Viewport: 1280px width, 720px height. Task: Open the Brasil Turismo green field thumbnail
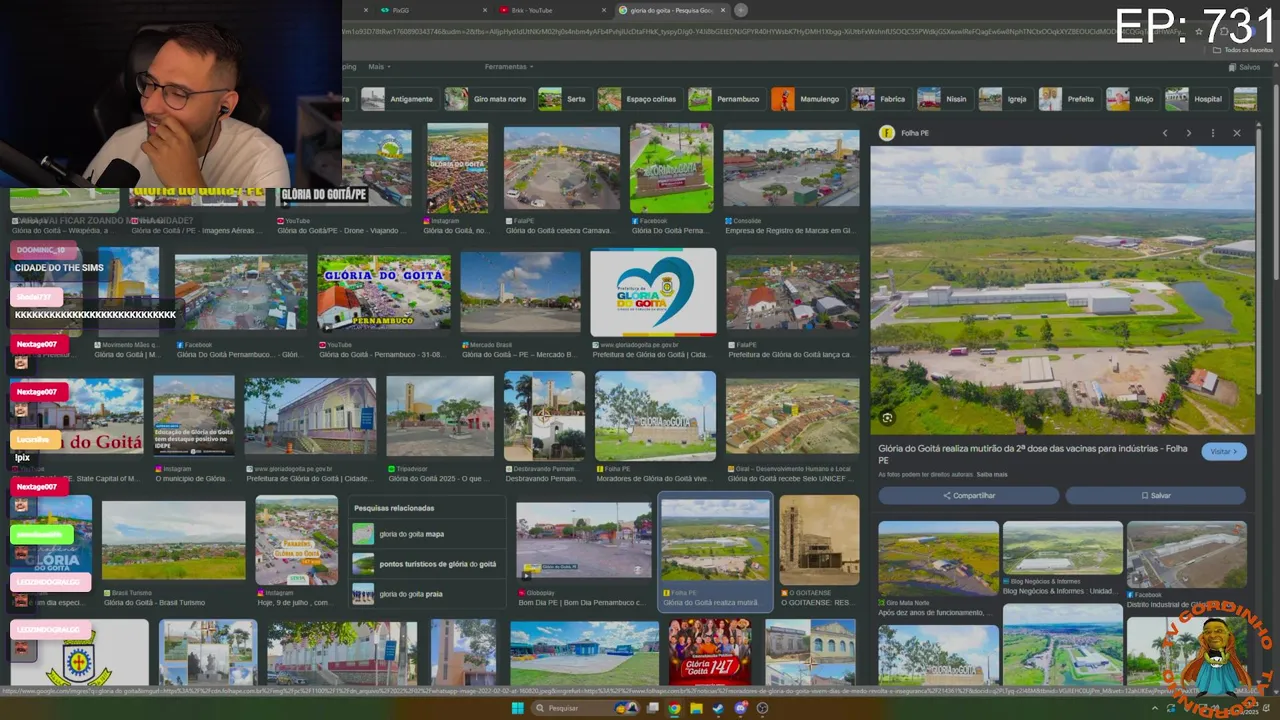pyautogui.click(x=173, y=541)
